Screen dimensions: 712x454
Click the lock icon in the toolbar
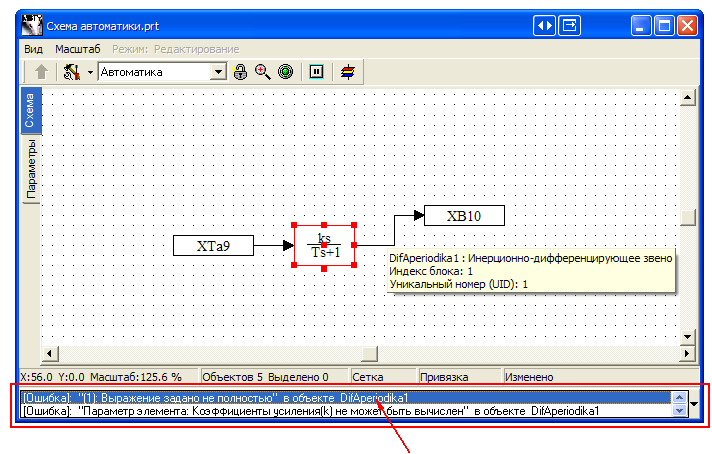(x=241, y=72)
